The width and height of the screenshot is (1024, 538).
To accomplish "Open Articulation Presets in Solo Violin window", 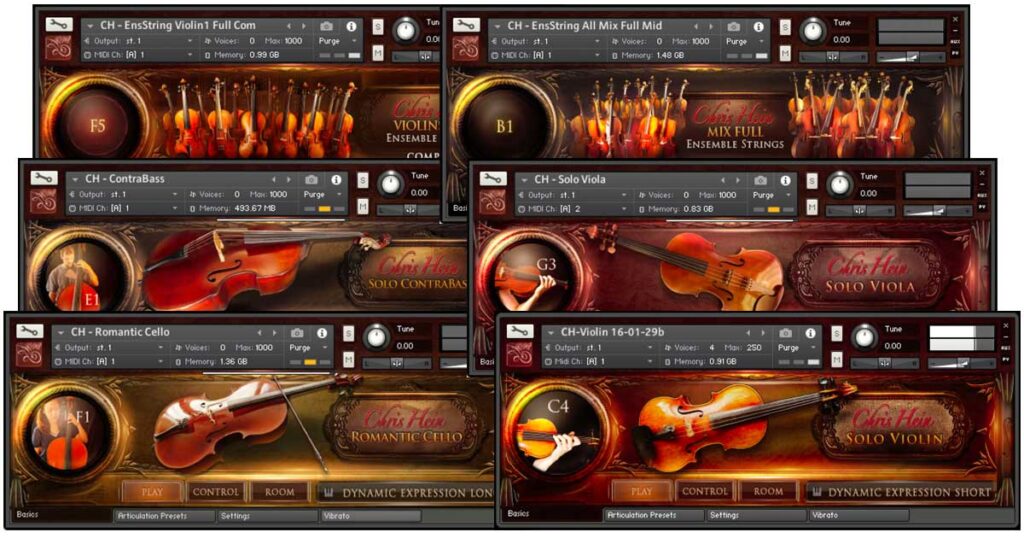I will [x=653, y=515].
